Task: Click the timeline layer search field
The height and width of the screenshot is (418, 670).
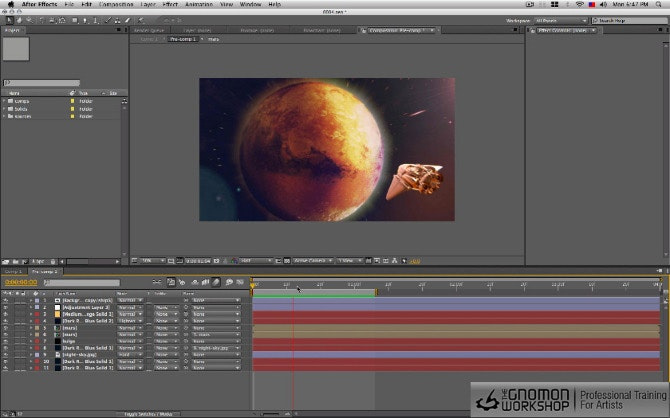Action: (82, 283)
